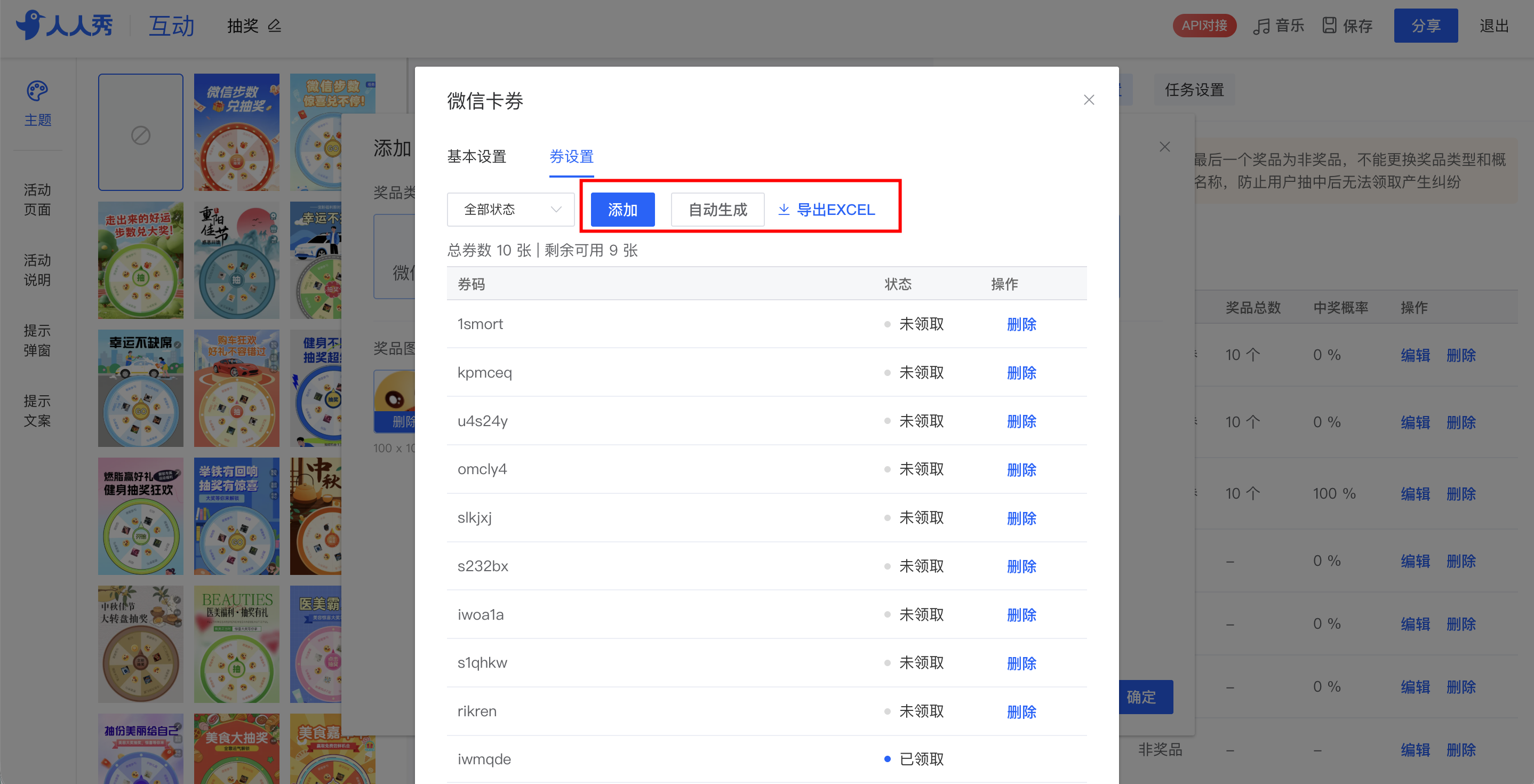The width and height of the screenshot is (1534, 784).
Task: Click 退出 to exit editor
Action: [x=1494, y=26]
